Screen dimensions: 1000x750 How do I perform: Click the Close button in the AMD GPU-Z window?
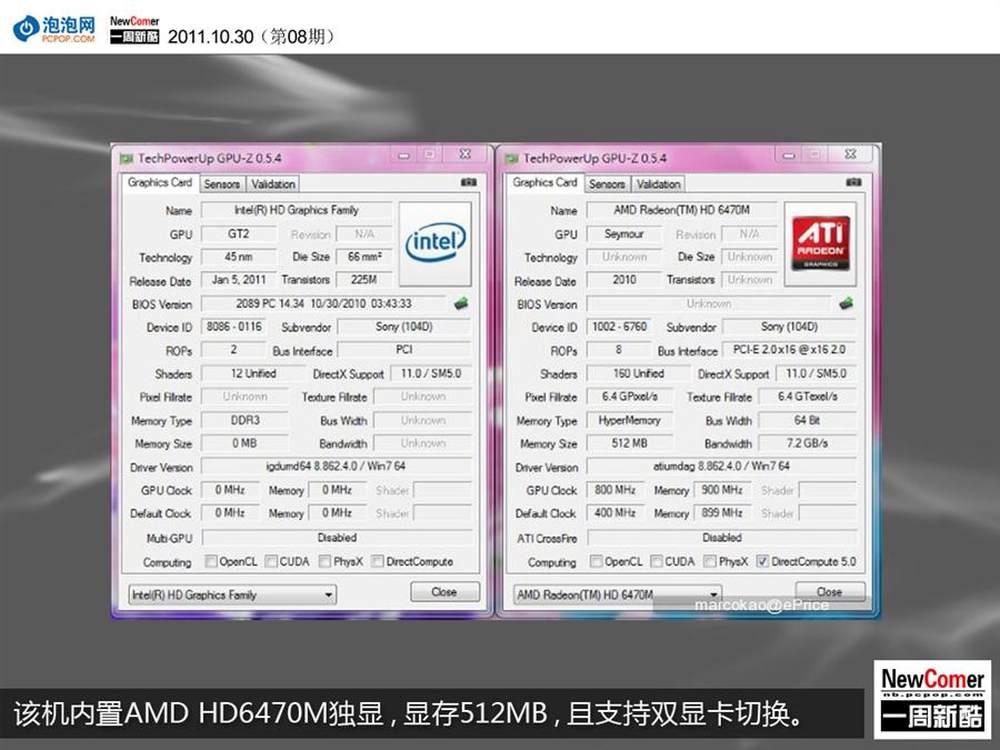coord(830,592)
